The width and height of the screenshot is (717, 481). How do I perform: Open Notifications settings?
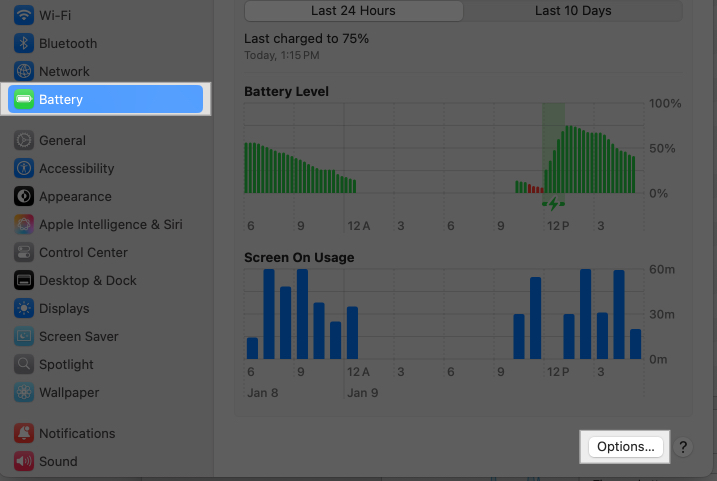[106, 433]
